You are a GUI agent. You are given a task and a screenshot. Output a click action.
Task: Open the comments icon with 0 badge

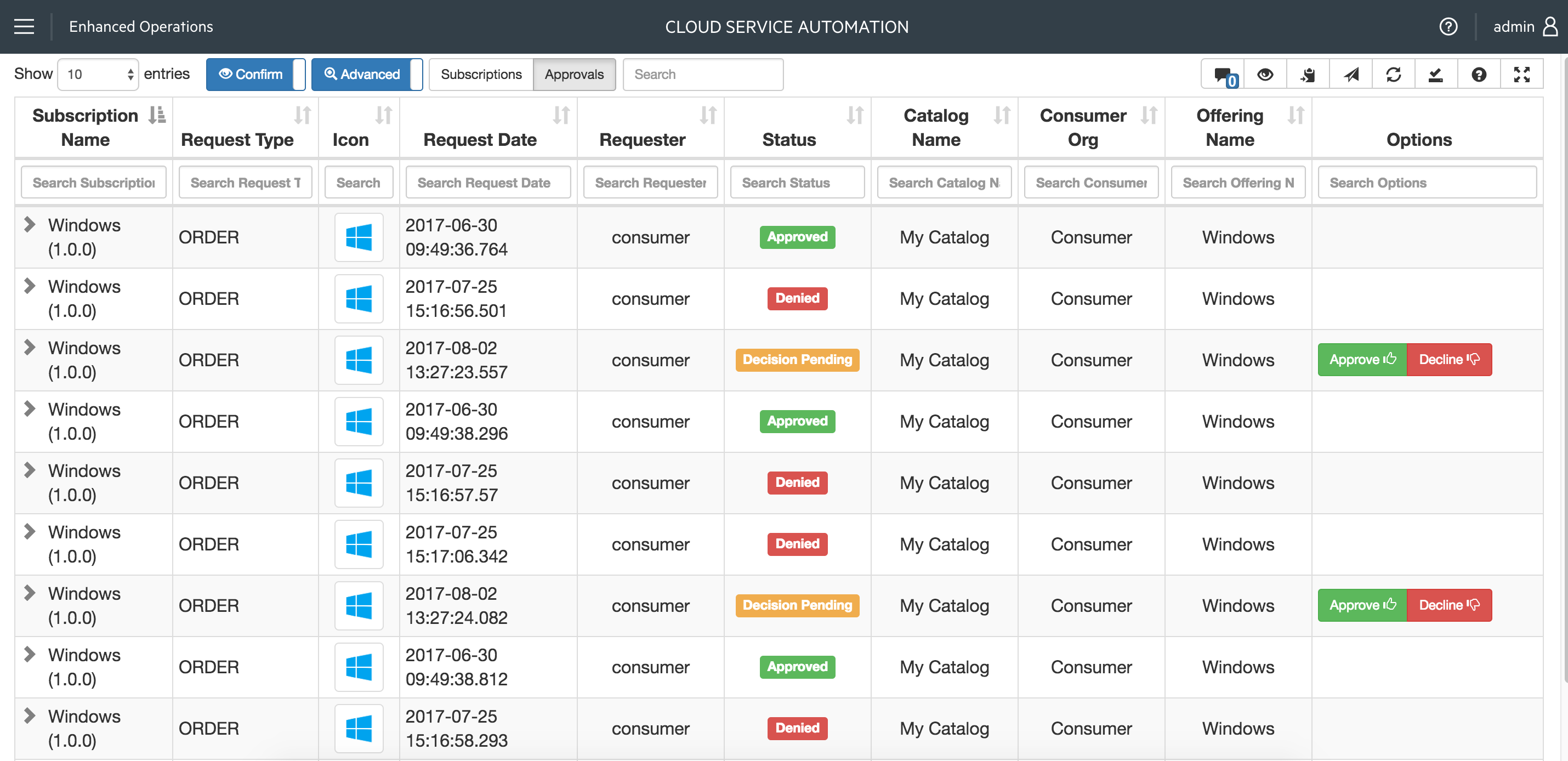point(1222,75)
